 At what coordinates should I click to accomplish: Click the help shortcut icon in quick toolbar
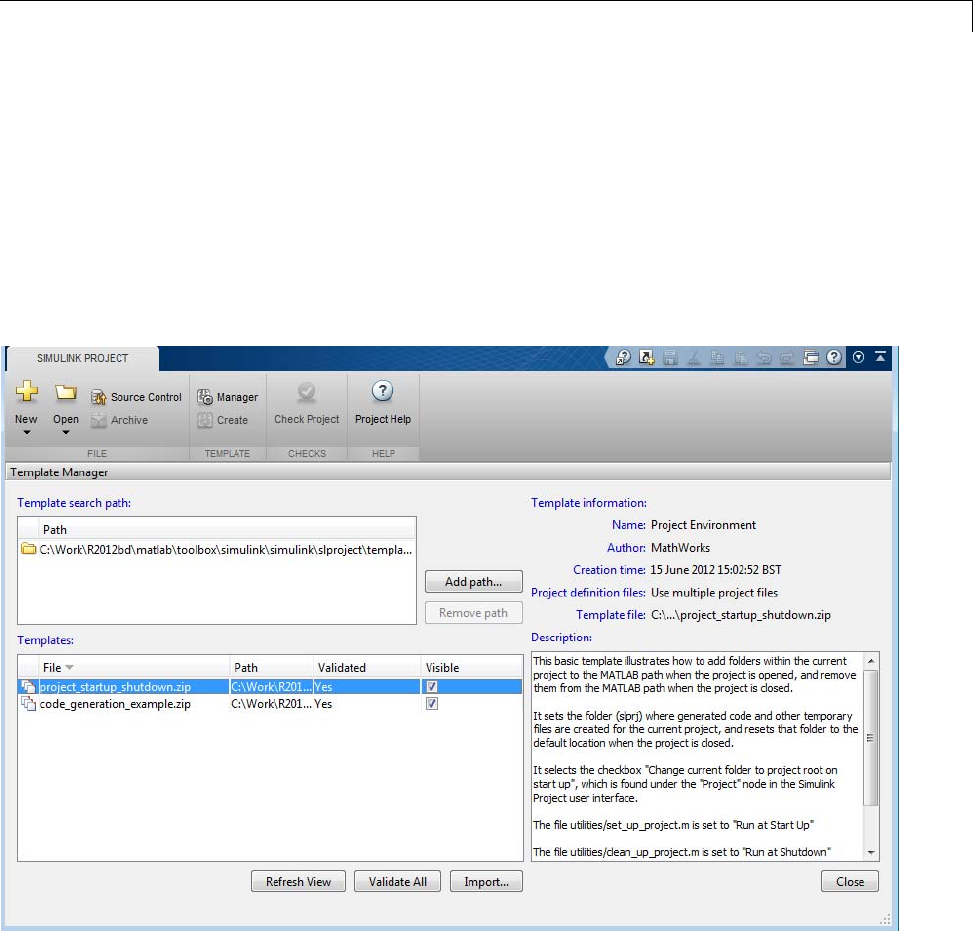(622, 358)
